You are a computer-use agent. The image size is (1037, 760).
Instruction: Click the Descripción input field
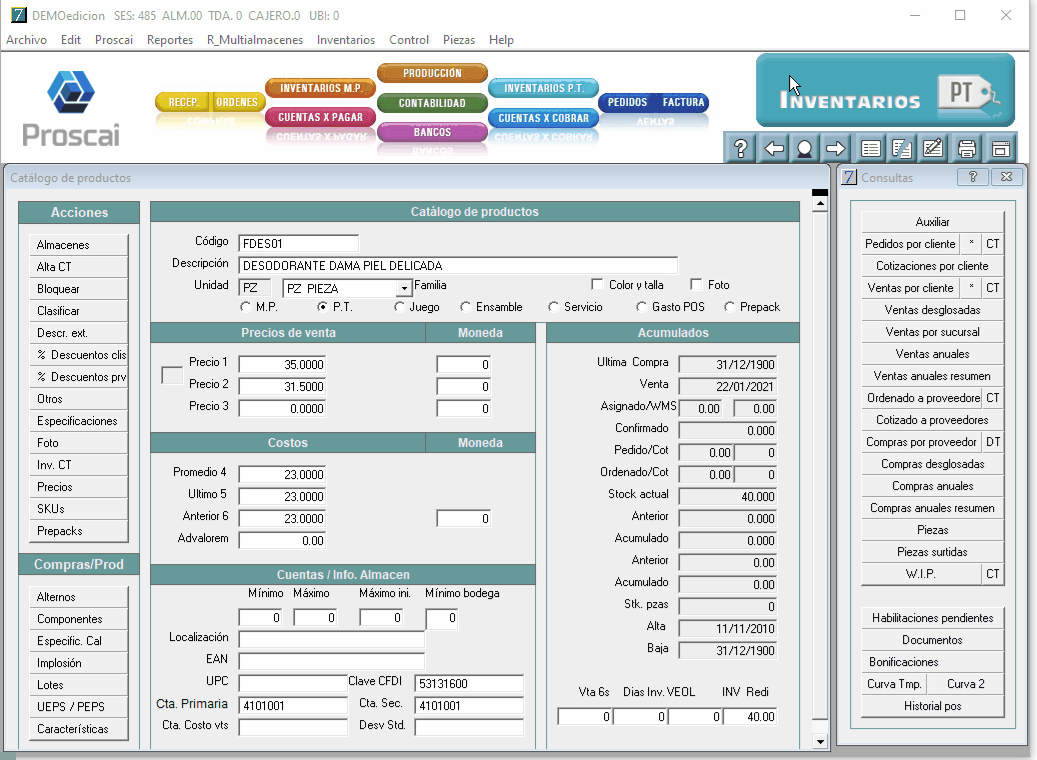pyautogui.click(x=458, y=265)
